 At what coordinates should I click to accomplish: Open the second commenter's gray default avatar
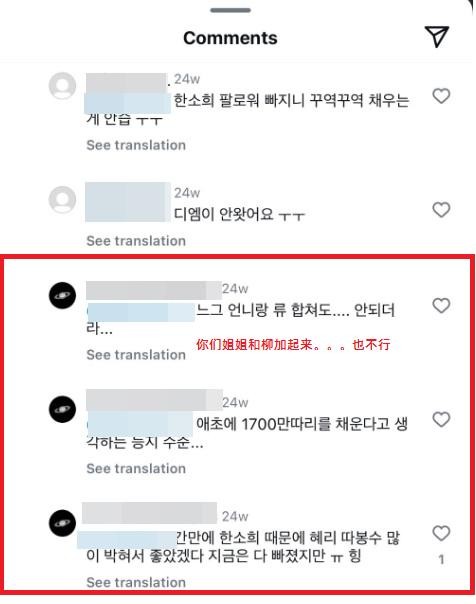62,200
